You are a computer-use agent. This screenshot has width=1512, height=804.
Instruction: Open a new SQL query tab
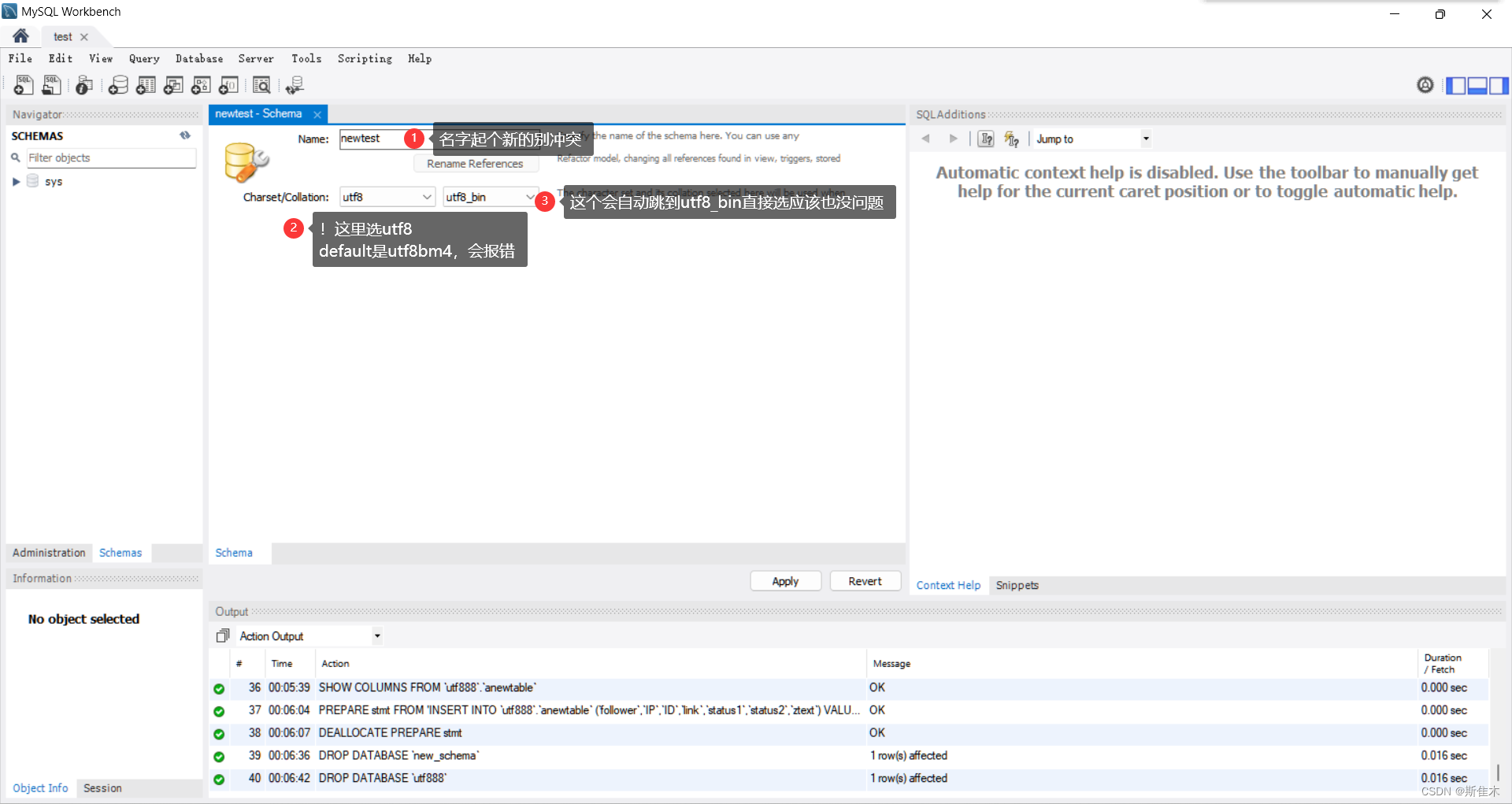point(23,85)
